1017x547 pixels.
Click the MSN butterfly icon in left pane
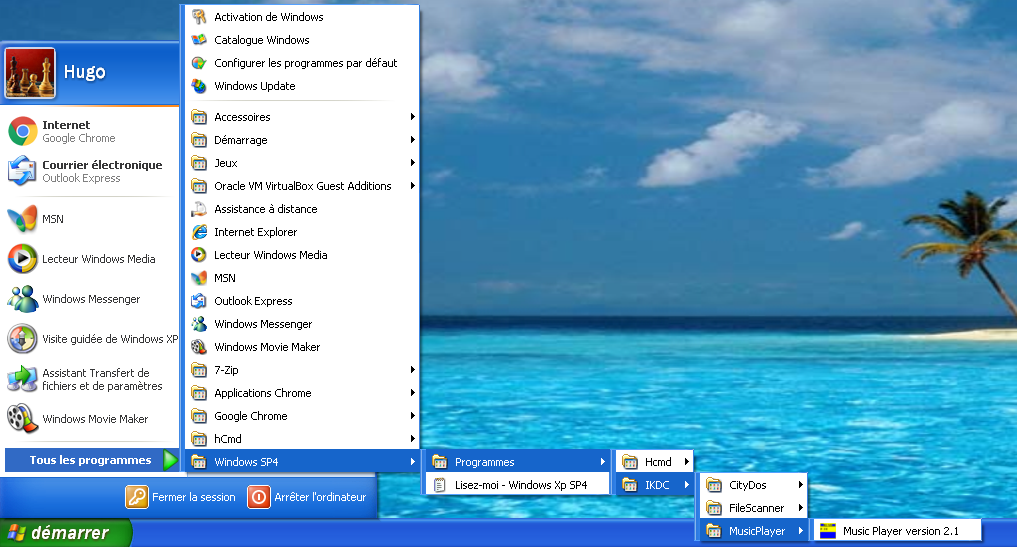pos(23,219)
